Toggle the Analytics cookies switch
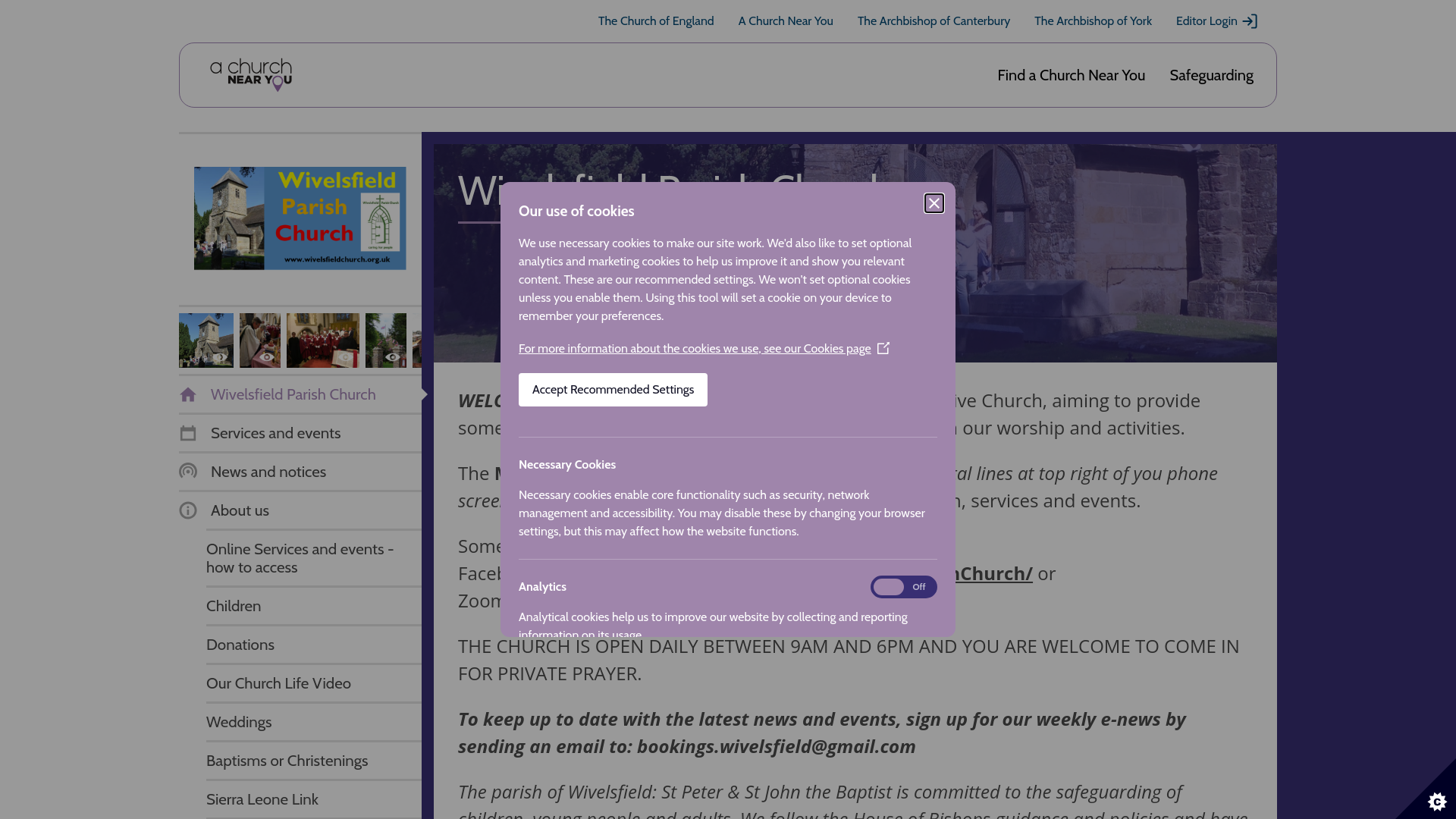1456x819 pixels. [x=903, y=587]
